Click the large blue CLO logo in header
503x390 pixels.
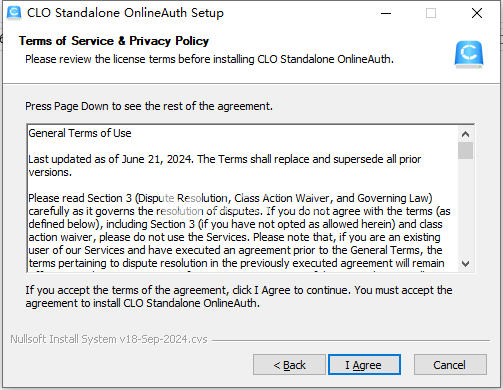point(469,54)
